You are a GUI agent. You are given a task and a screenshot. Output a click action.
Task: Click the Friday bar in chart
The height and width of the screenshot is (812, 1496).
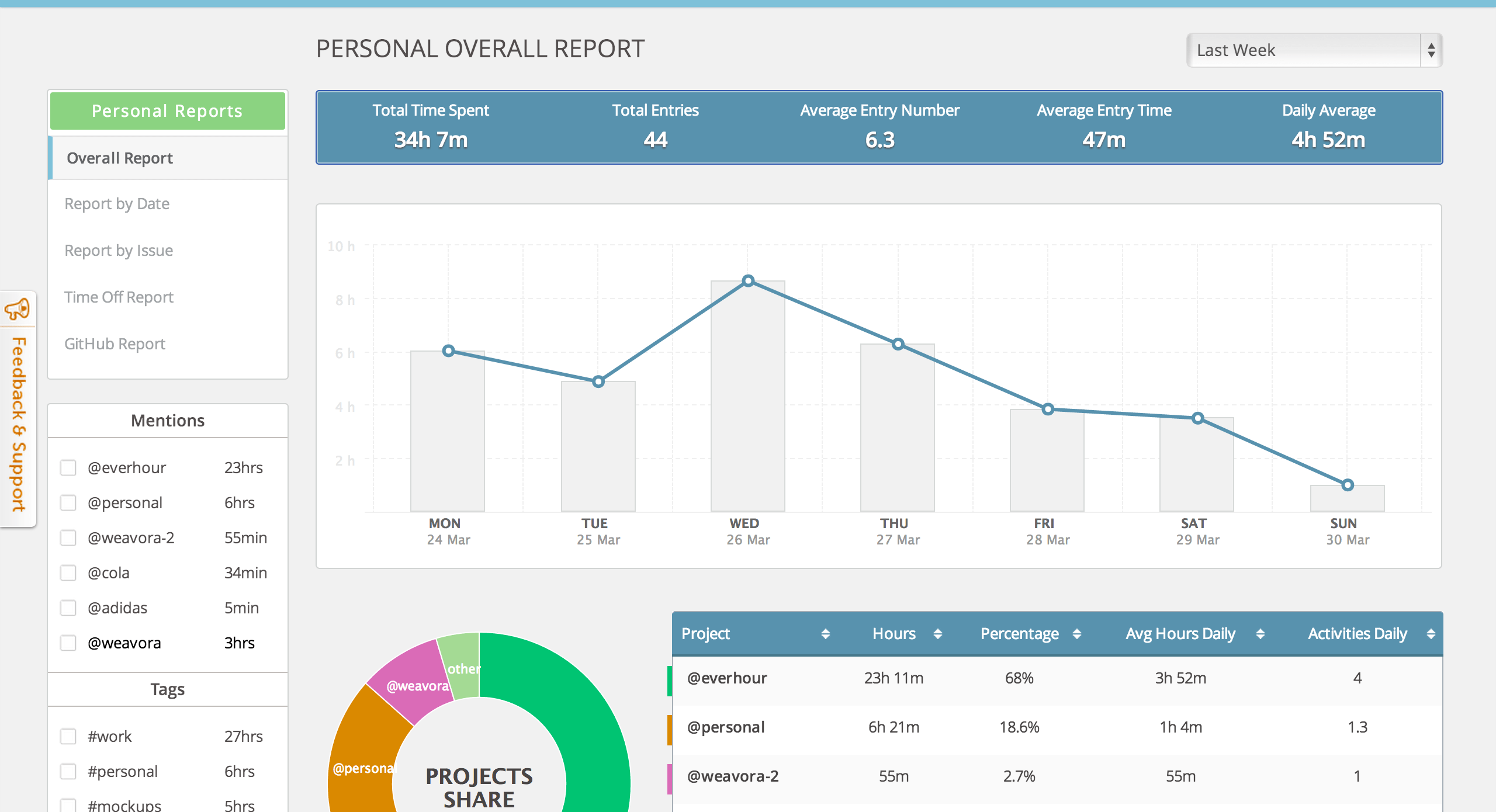(1047, 460)
